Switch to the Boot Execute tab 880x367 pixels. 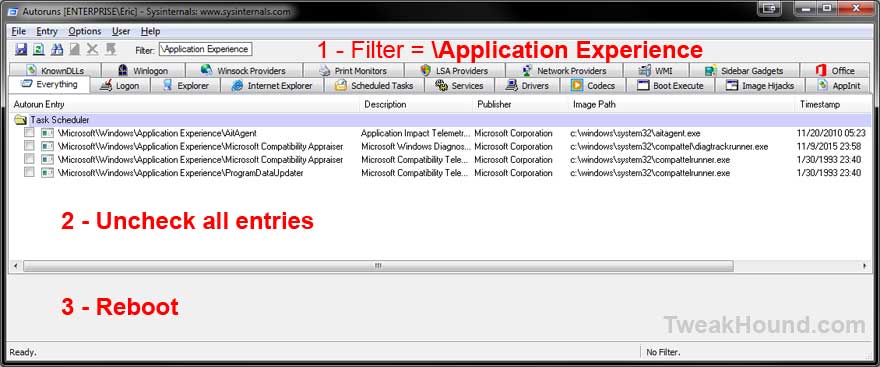[x=670, y=86]
